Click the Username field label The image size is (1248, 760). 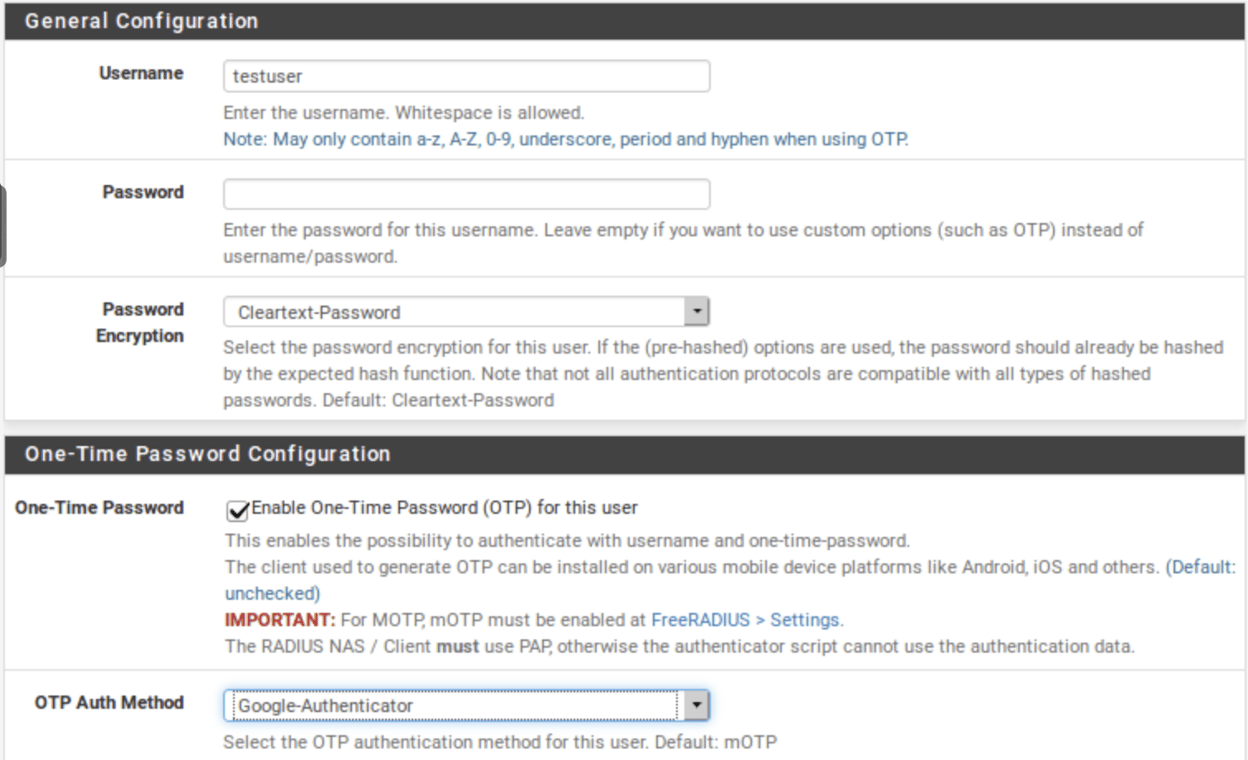pyautogui.click(x=141, y=73)
